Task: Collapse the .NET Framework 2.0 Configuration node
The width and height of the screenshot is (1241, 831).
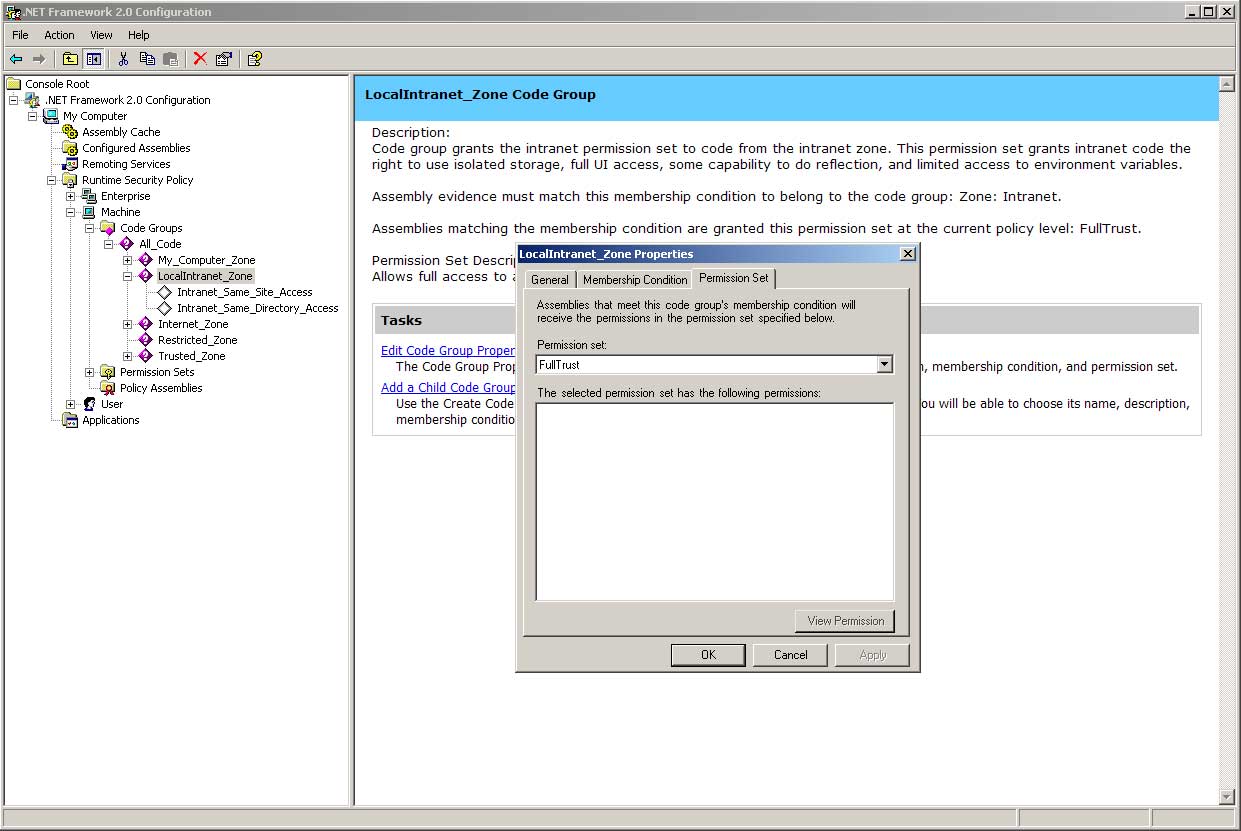Action: [14, 100]
